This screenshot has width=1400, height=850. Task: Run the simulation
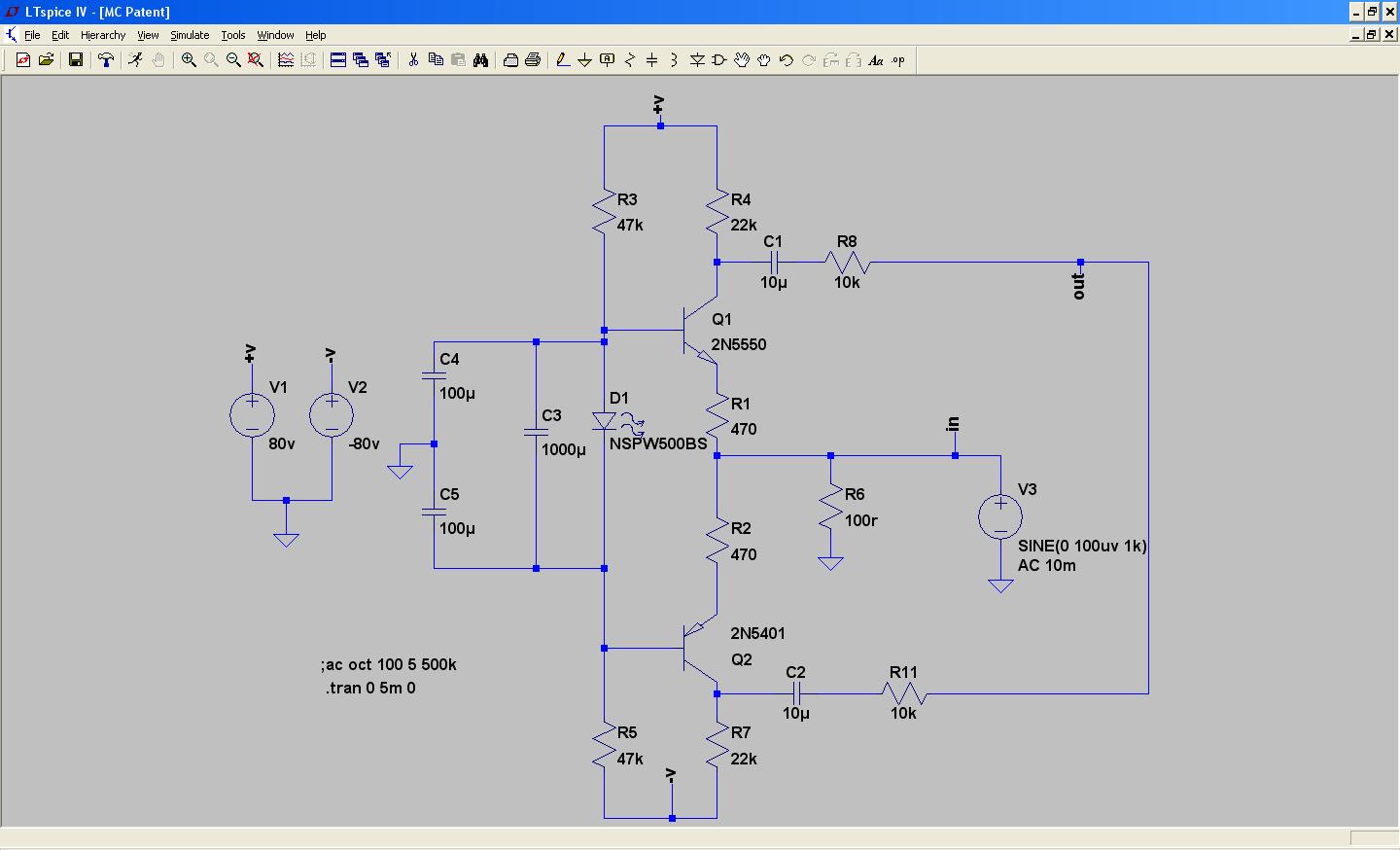135,60
